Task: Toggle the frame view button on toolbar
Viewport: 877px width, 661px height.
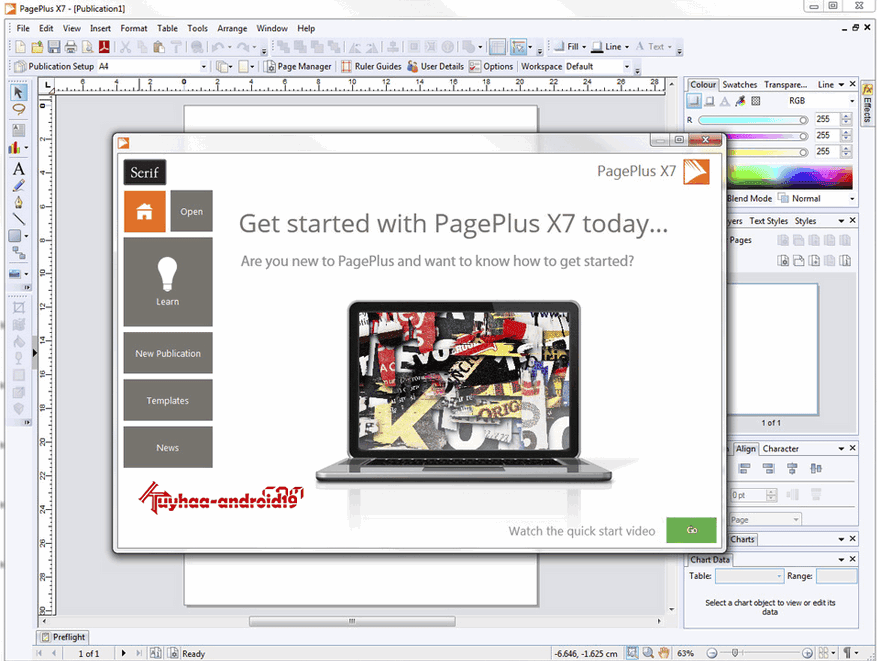Action: (497, 47)
